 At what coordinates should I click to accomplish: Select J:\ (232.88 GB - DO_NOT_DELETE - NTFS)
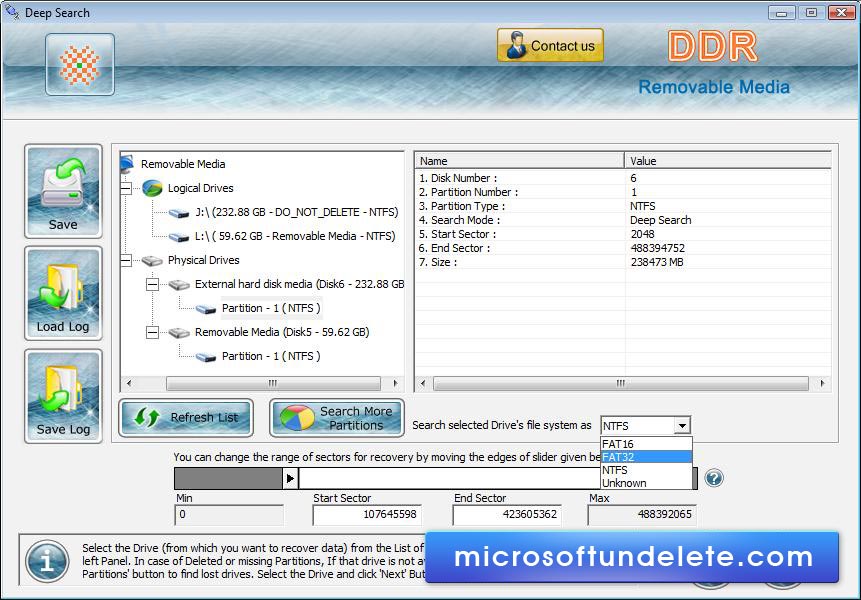click(x=297, y=212)
